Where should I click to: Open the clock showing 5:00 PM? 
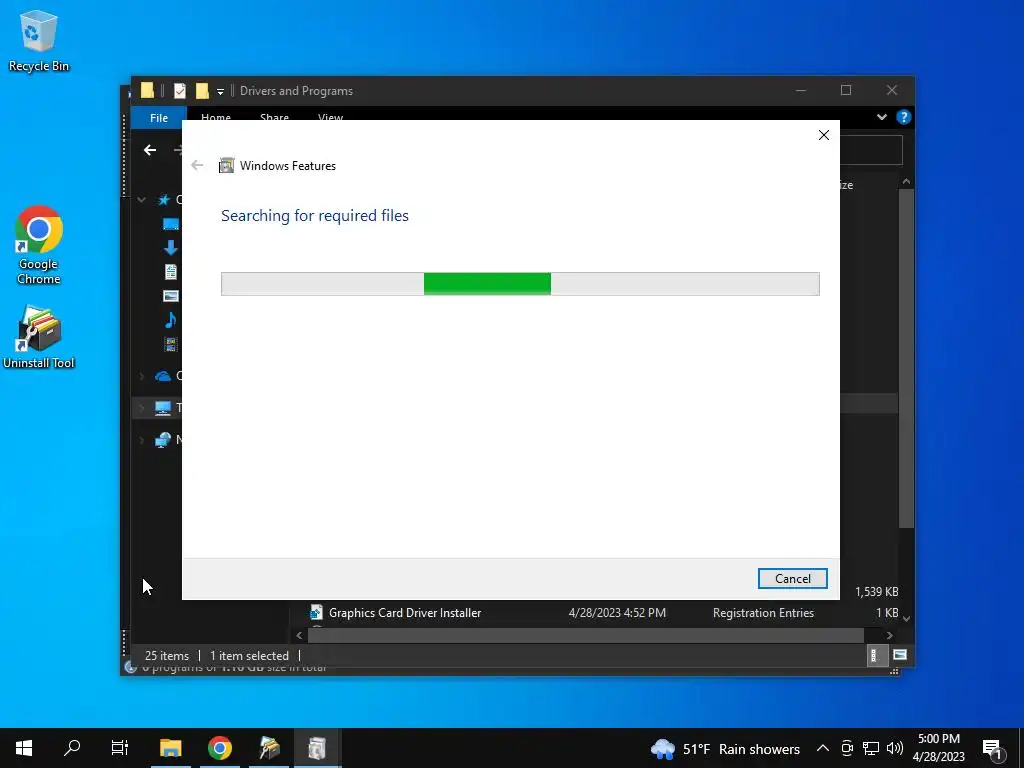pyautogui.click(x=938, y=748)
